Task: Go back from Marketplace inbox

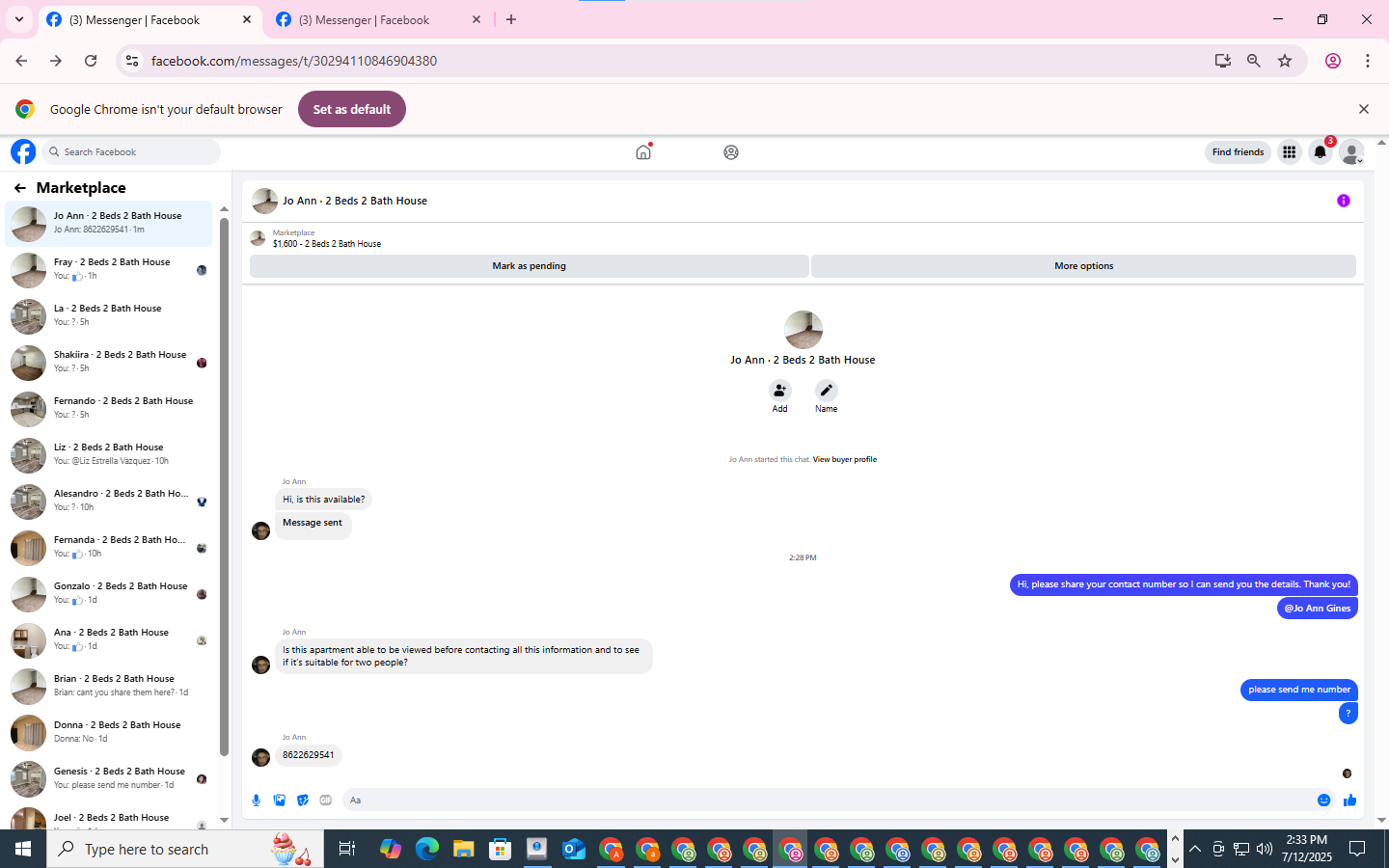Action: [20, 187]
